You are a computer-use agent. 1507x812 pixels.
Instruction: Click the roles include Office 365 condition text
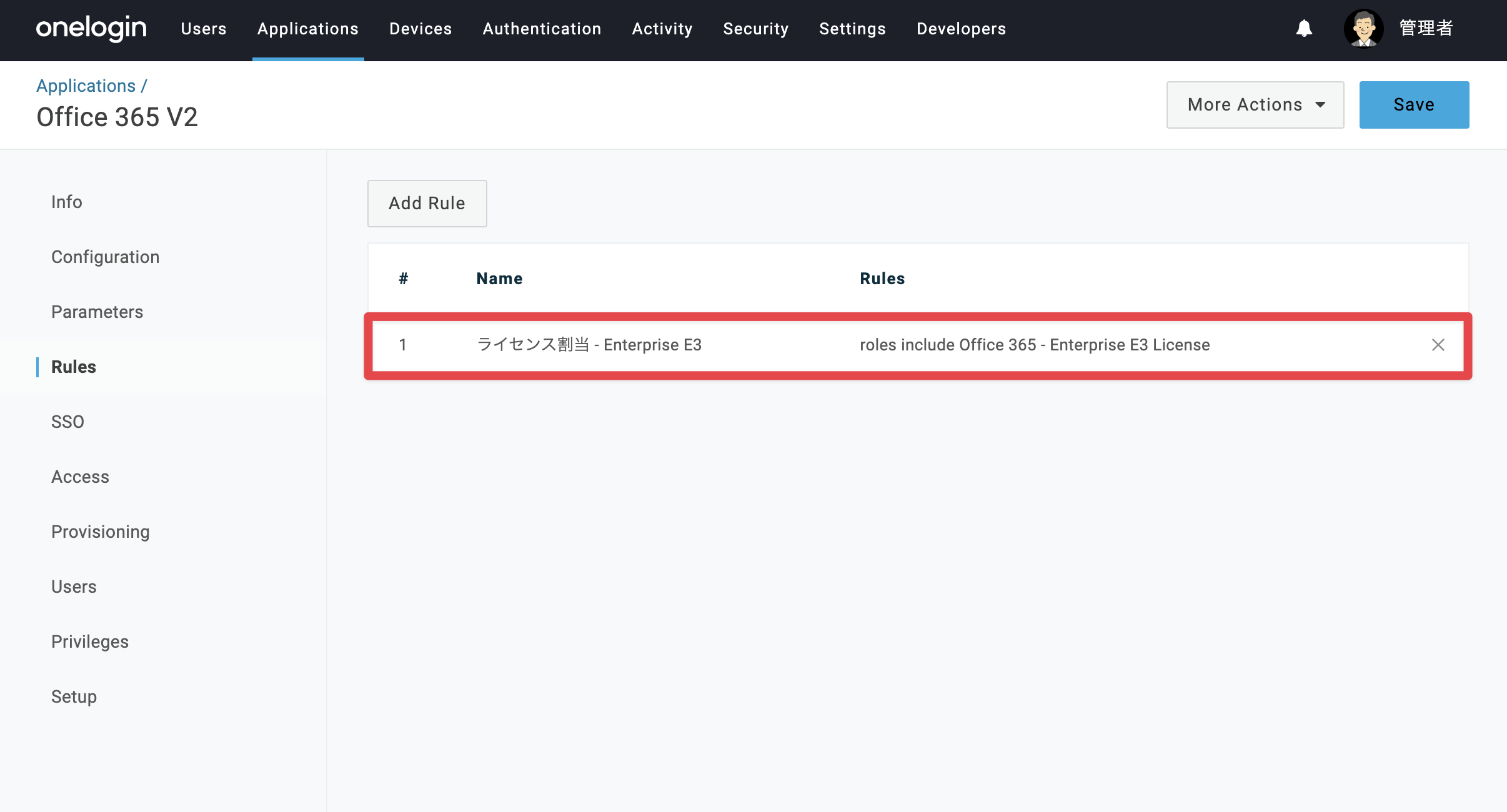(x=1035, y=345)
